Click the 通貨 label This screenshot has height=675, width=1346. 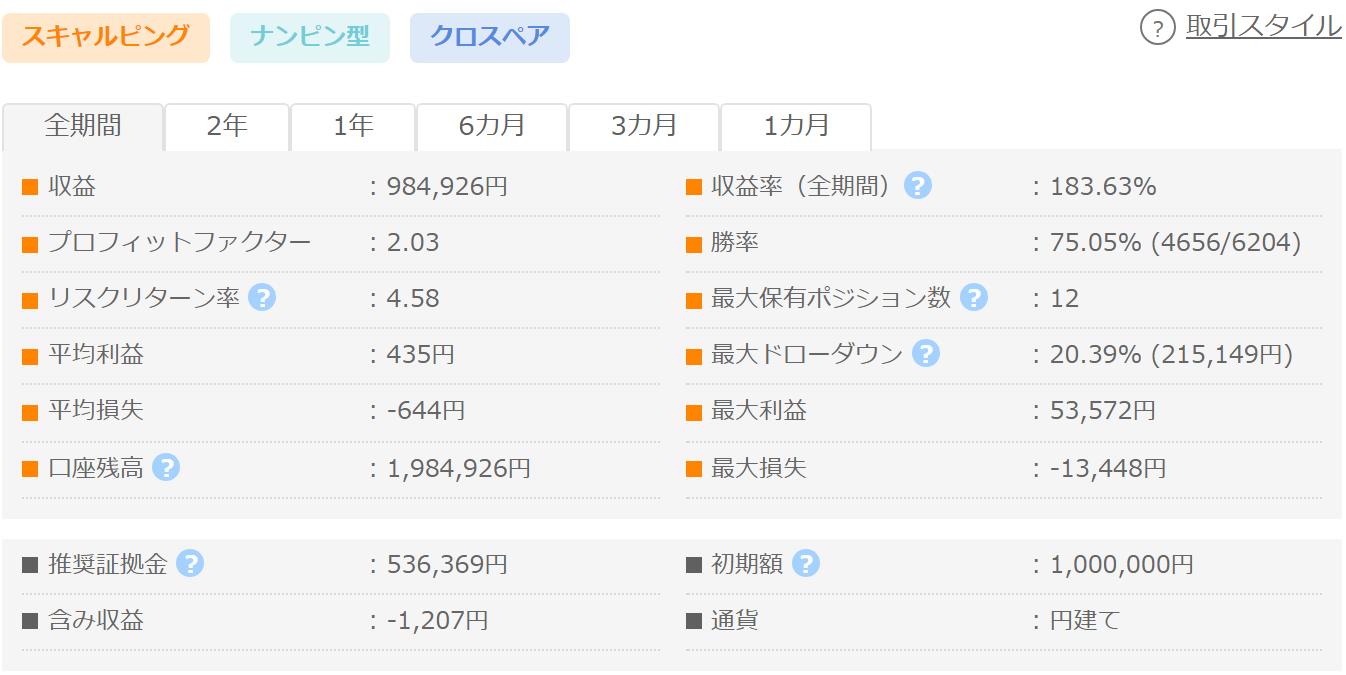click(x=735, y=621)
